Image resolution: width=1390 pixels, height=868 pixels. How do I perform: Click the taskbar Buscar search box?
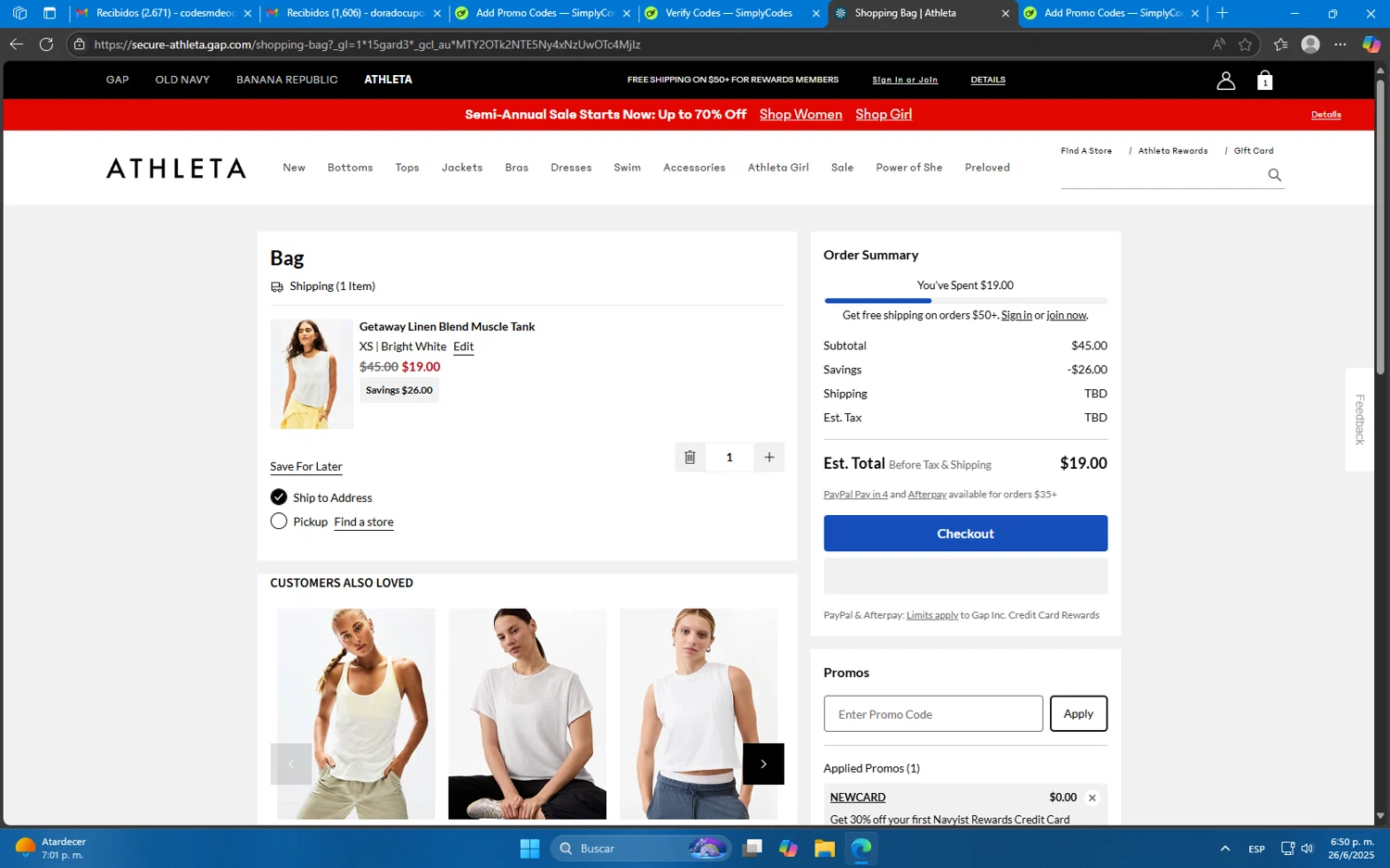click(639, 848)
